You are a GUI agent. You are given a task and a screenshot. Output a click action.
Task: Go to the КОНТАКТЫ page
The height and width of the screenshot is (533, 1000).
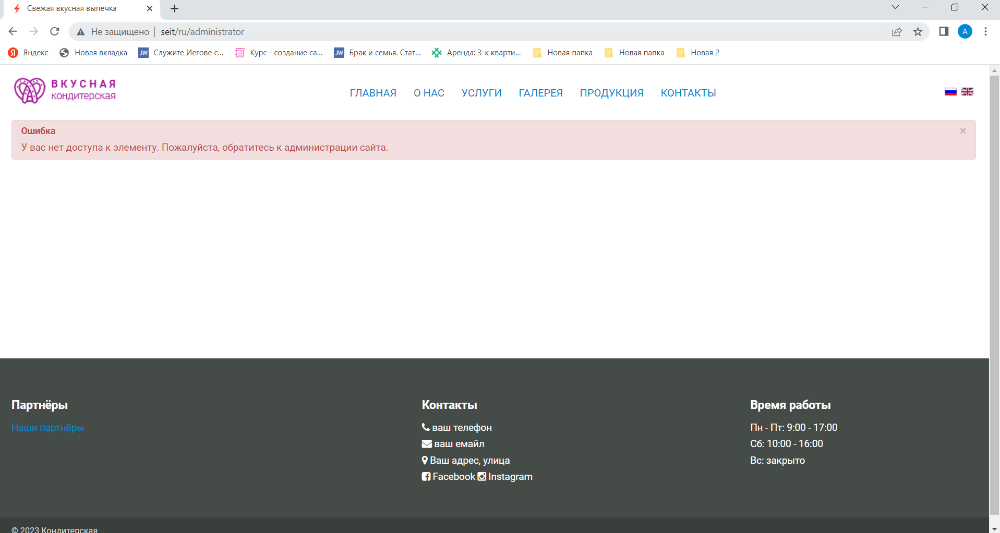coord(688,93)
